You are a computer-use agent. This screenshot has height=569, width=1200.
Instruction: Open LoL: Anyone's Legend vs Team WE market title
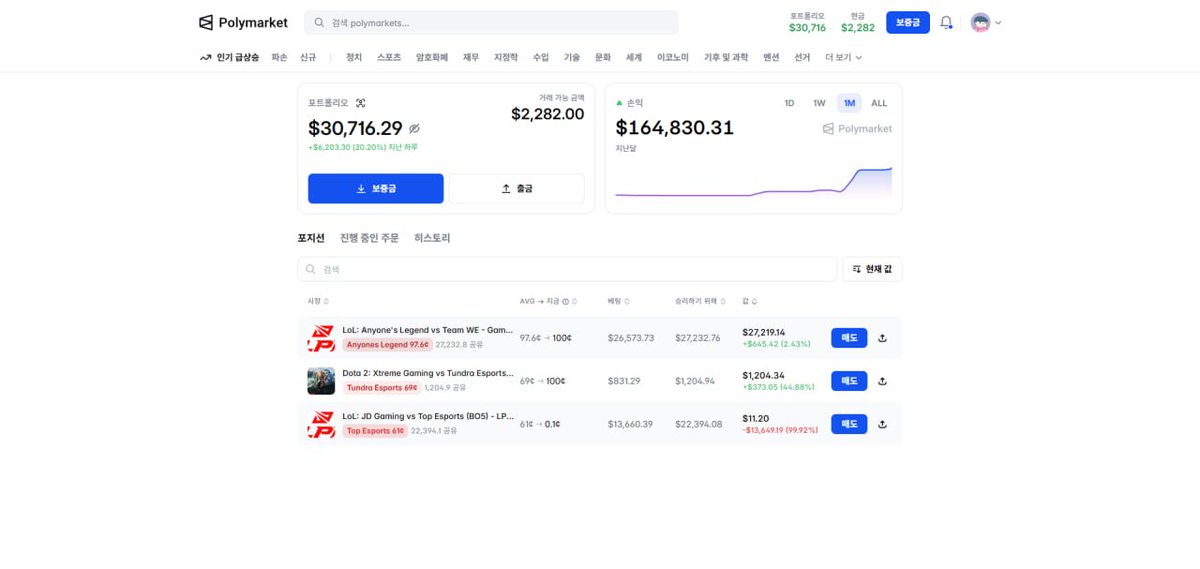427,330
